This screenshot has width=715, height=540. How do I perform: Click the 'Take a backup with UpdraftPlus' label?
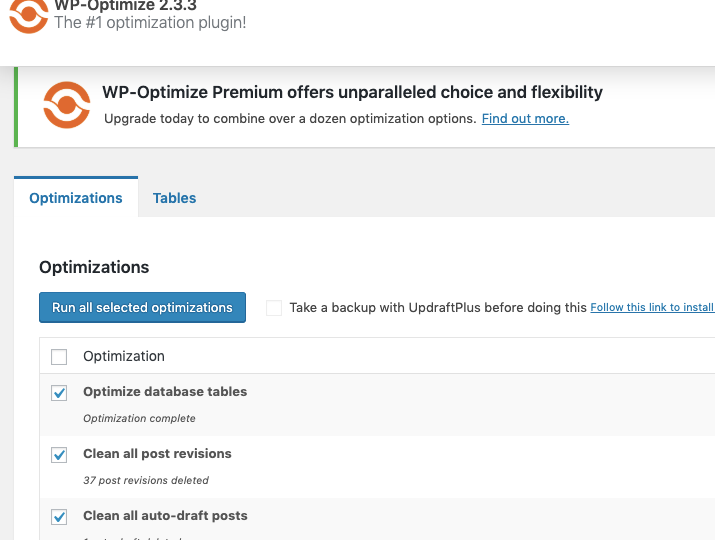pyautogui.click(x=437, y=308)
